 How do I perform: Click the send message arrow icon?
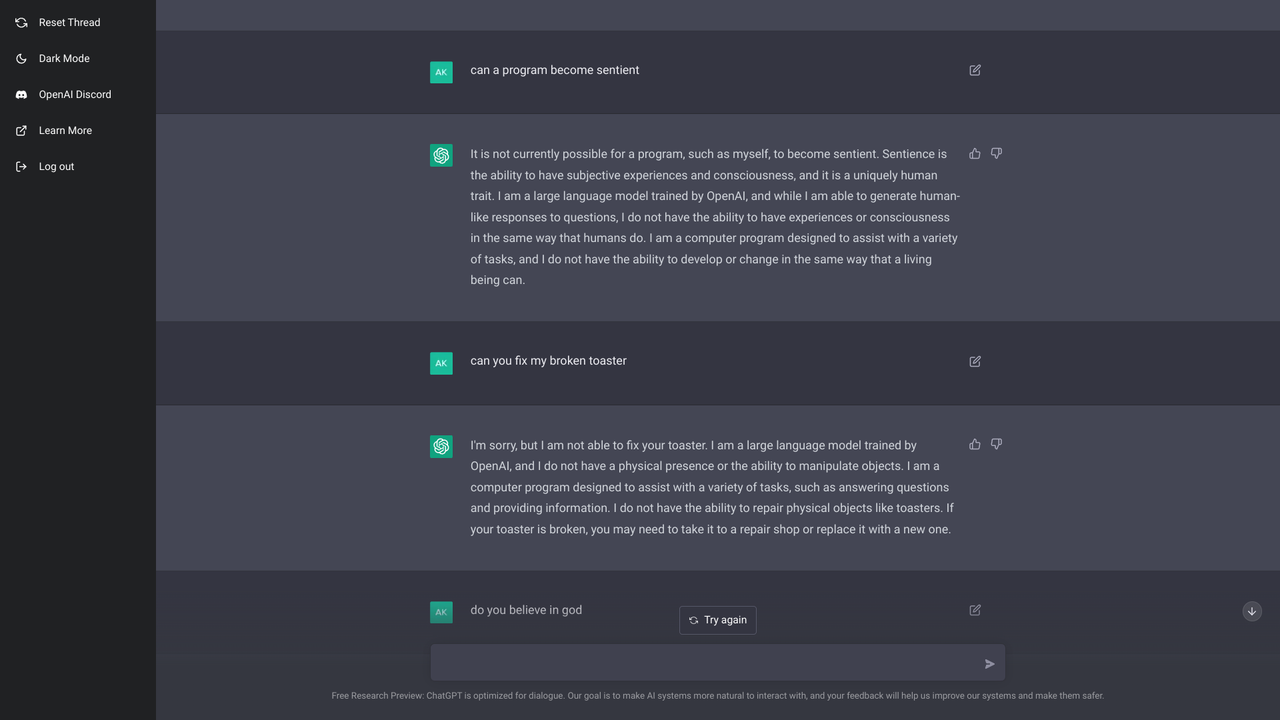(989, 664)
